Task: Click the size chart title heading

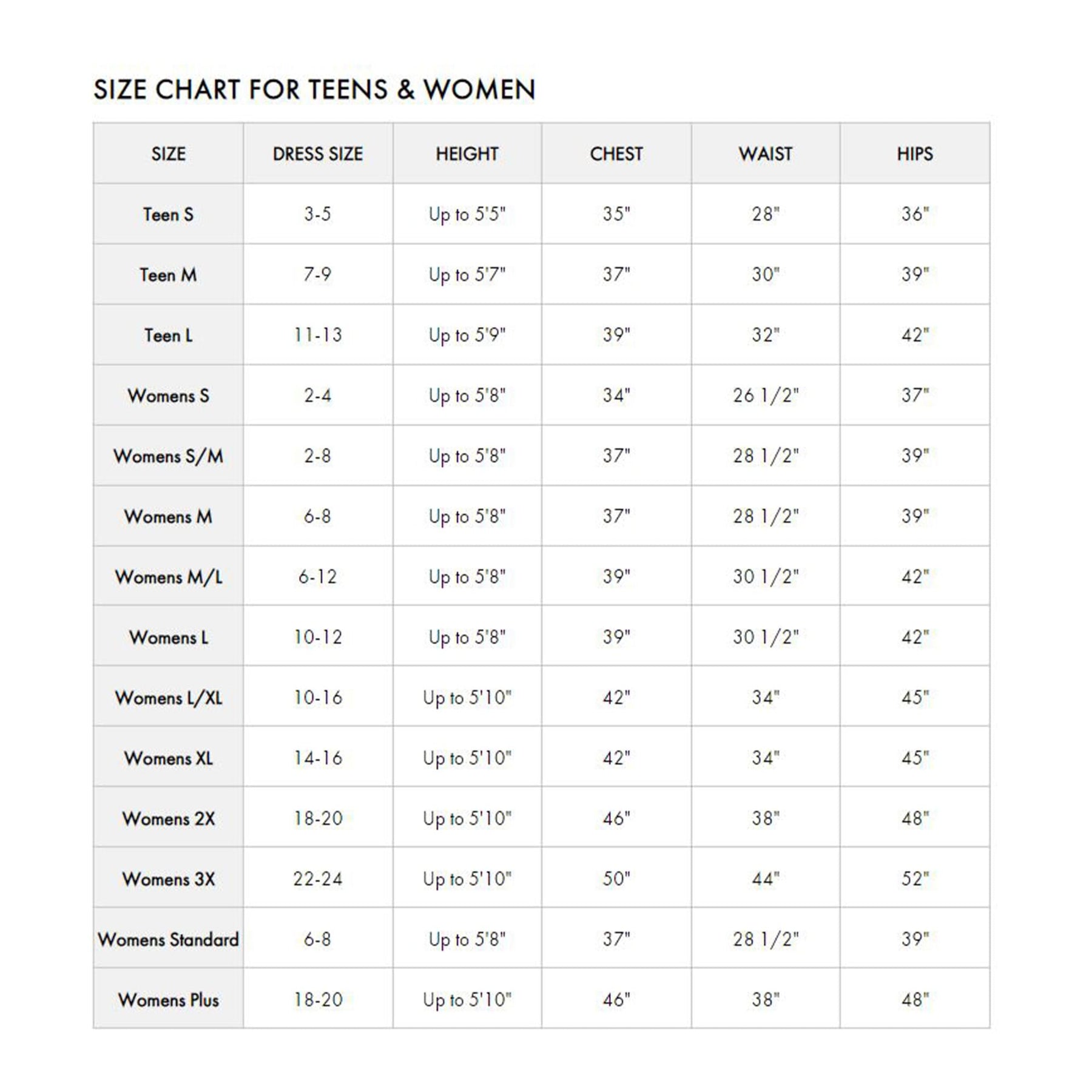Action: point(314,90)
